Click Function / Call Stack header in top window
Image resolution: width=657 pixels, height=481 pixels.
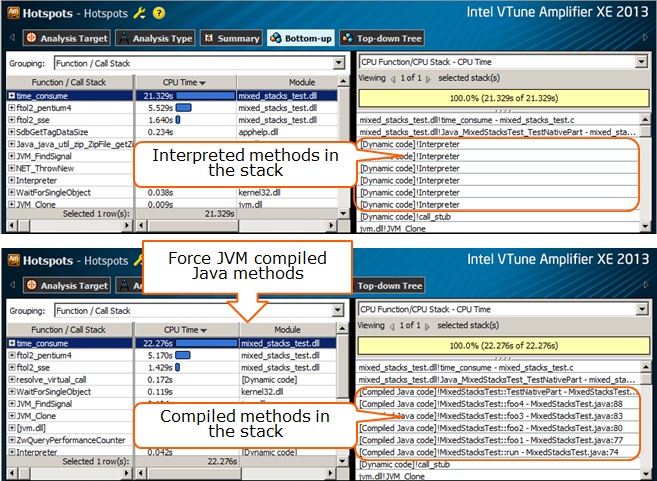(69, 83)
